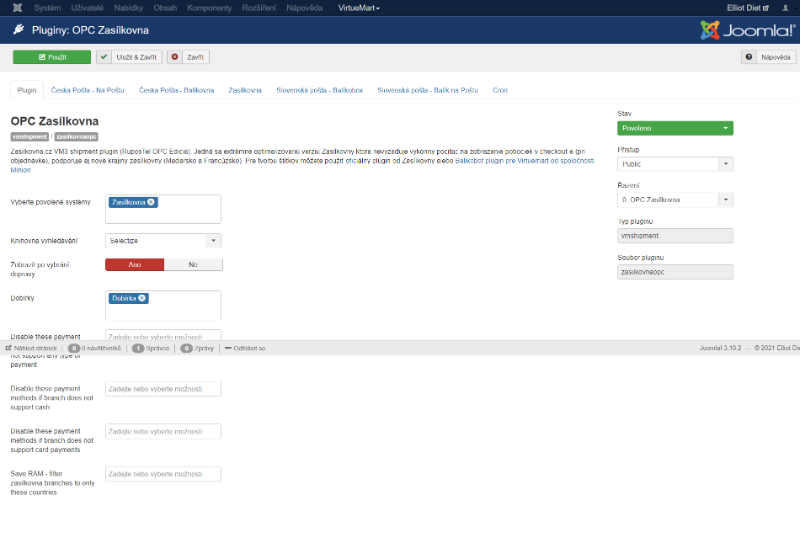Screen dimensions: 800x544
Task: Set Zobrazit po vybrání dopravy to Ne
Action: point(193,264)
